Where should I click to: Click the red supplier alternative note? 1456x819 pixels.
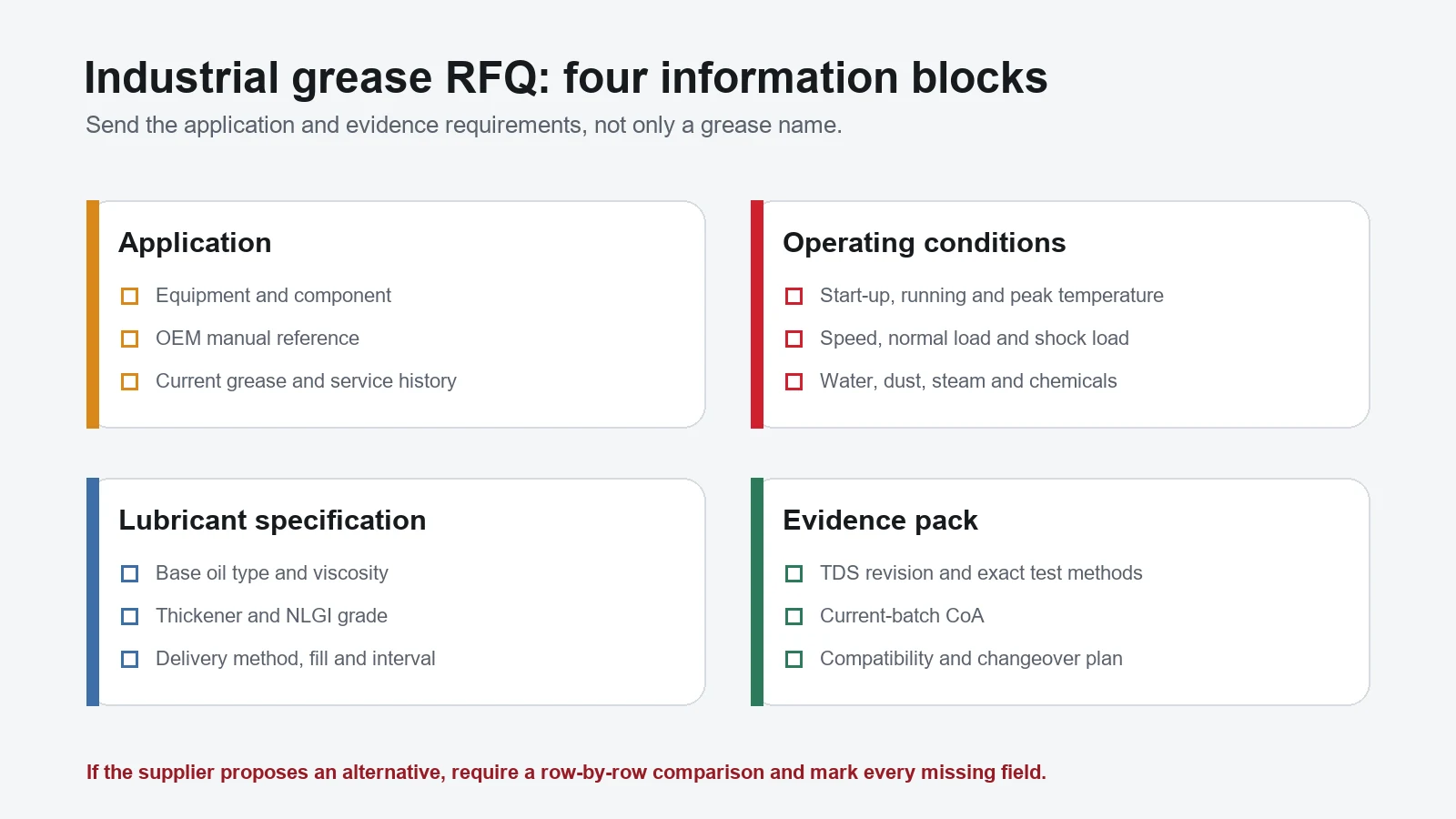coord(566,773)
